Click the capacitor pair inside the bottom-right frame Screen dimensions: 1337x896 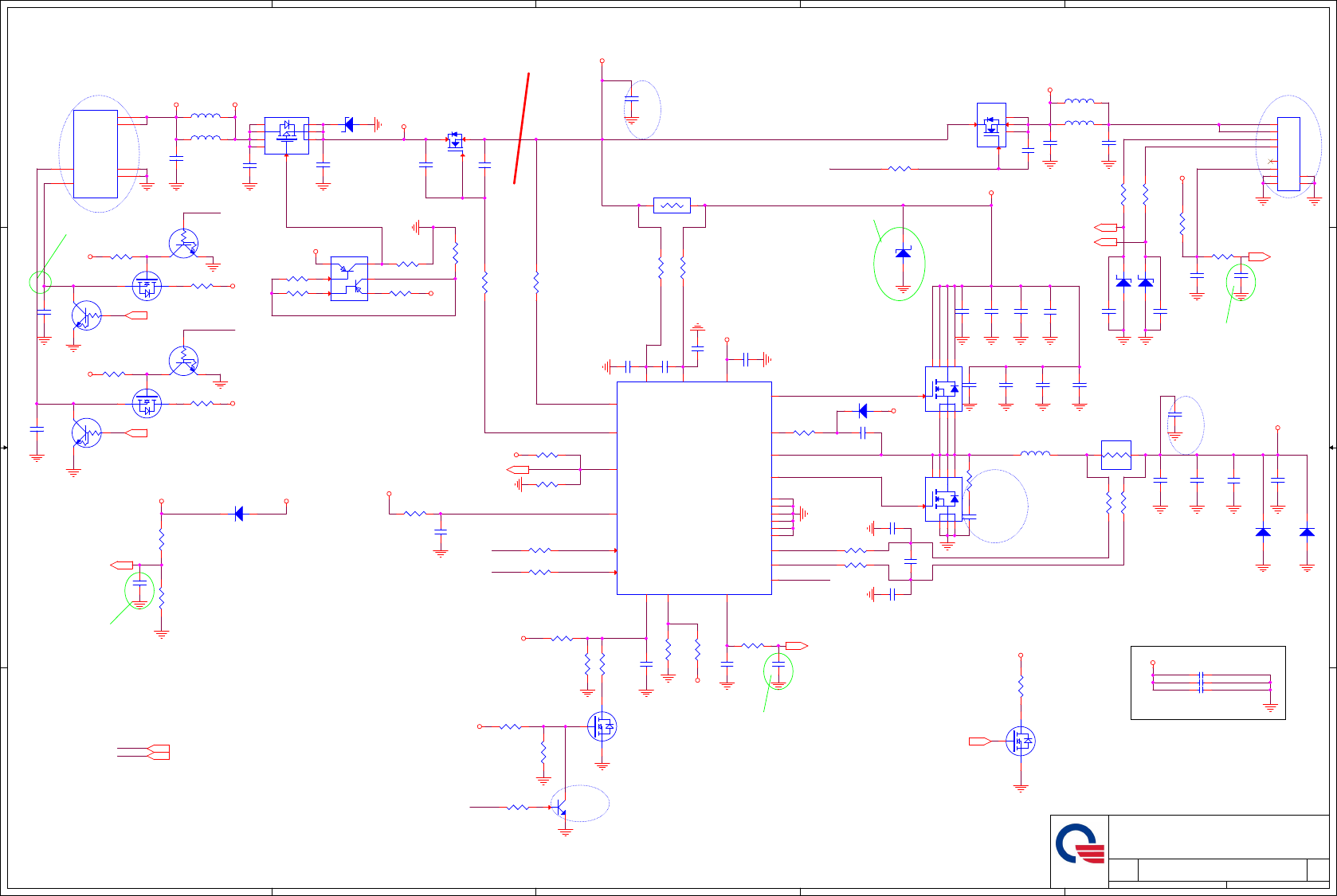pyautogui.click(x=1201, y=683)
